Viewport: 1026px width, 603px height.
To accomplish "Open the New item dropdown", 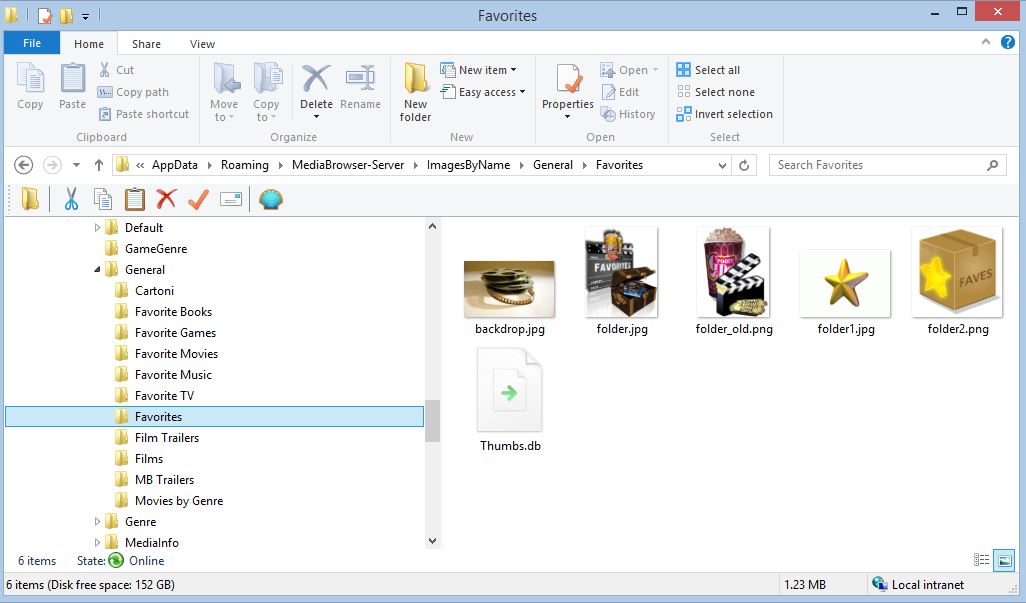I will coord(481,69).
